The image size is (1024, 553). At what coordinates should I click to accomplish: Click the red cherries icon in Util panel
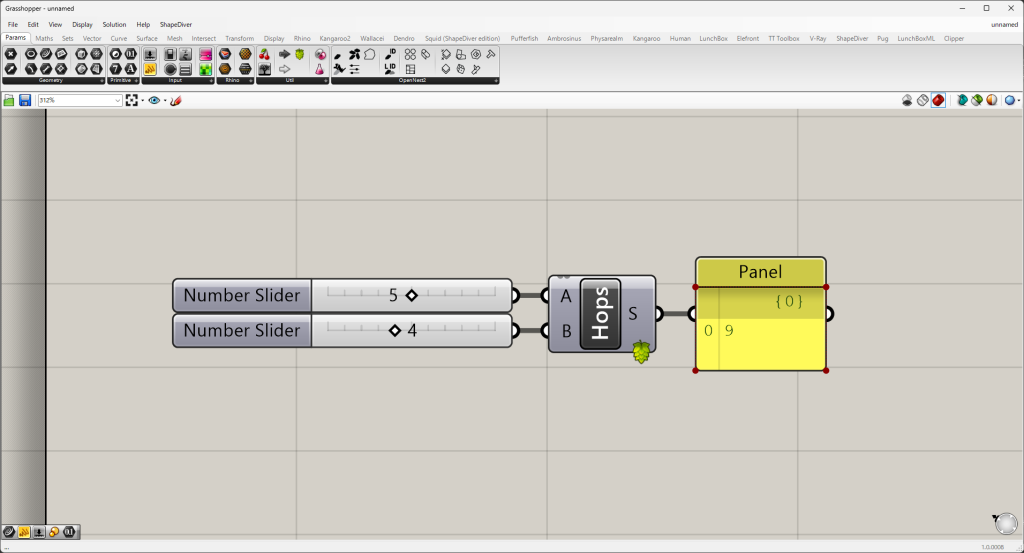pos(265,54)
